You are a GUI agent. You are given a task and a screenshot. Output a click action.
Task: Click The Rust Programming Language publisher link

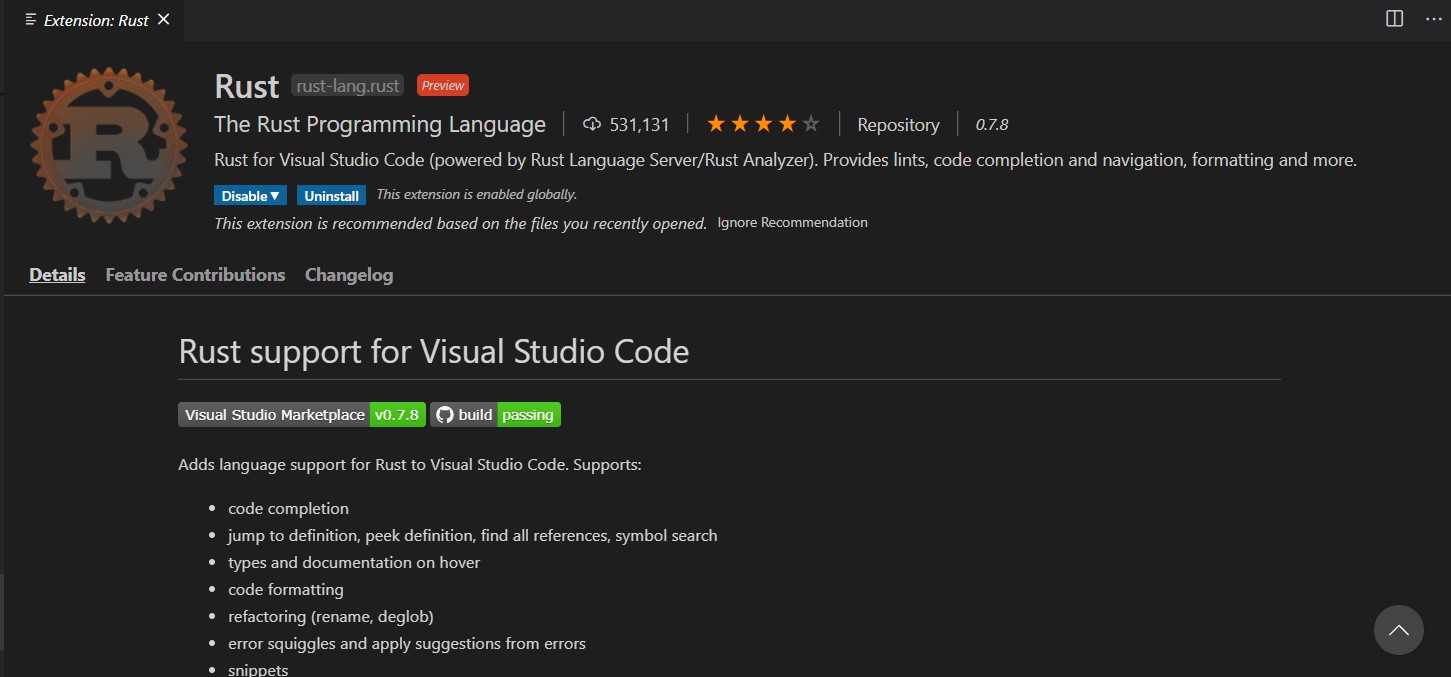[380, 125]
